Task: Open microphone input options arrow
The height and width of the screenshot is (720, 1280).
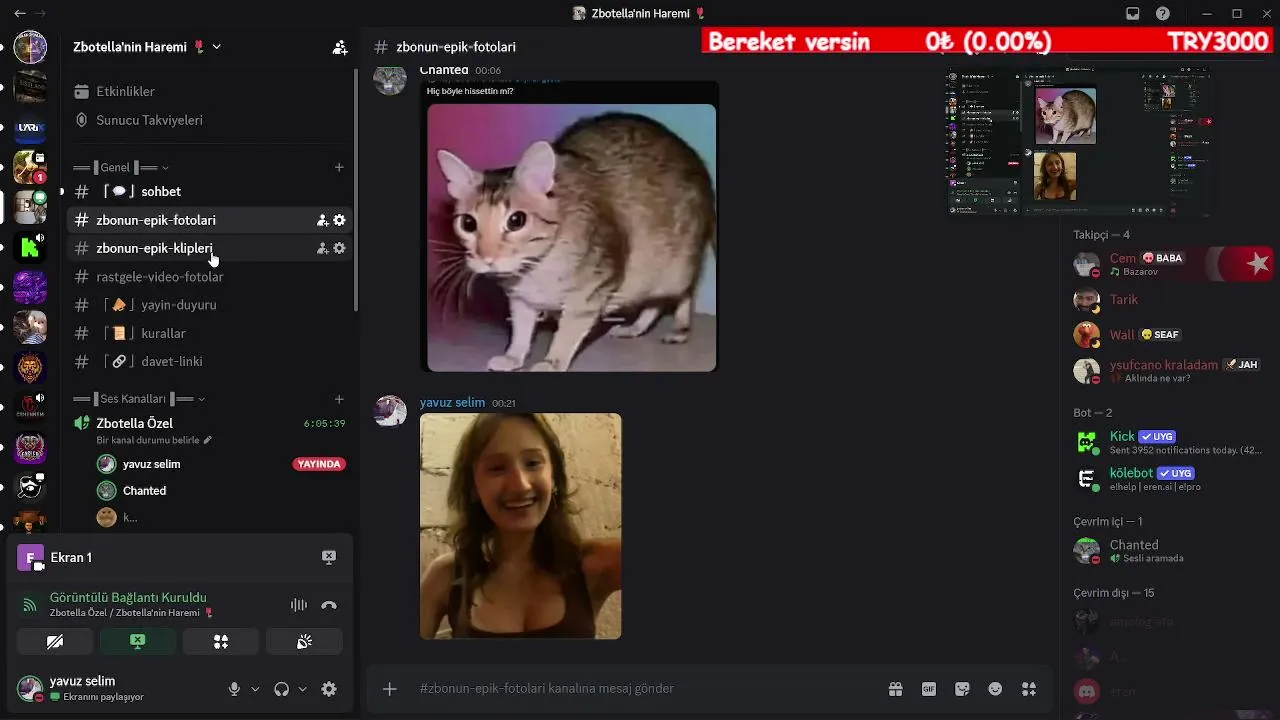Action: [x=255, y=689]
